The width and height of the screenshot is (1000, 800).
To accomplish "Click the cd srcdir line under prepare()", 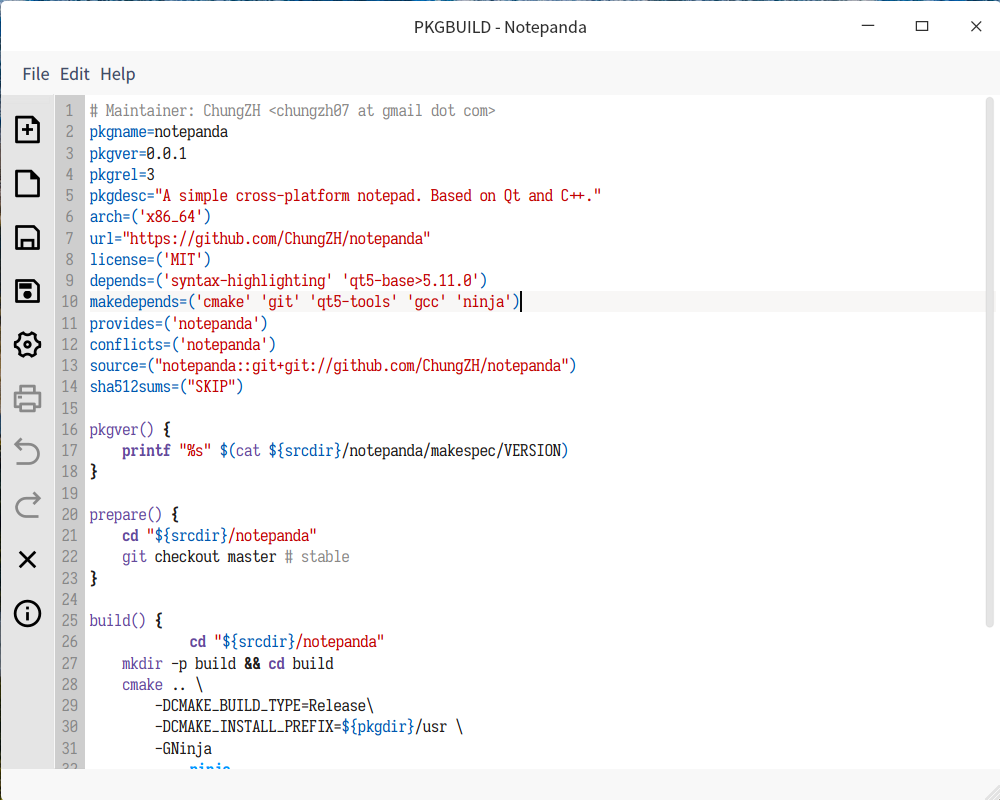I will [219, 536].
